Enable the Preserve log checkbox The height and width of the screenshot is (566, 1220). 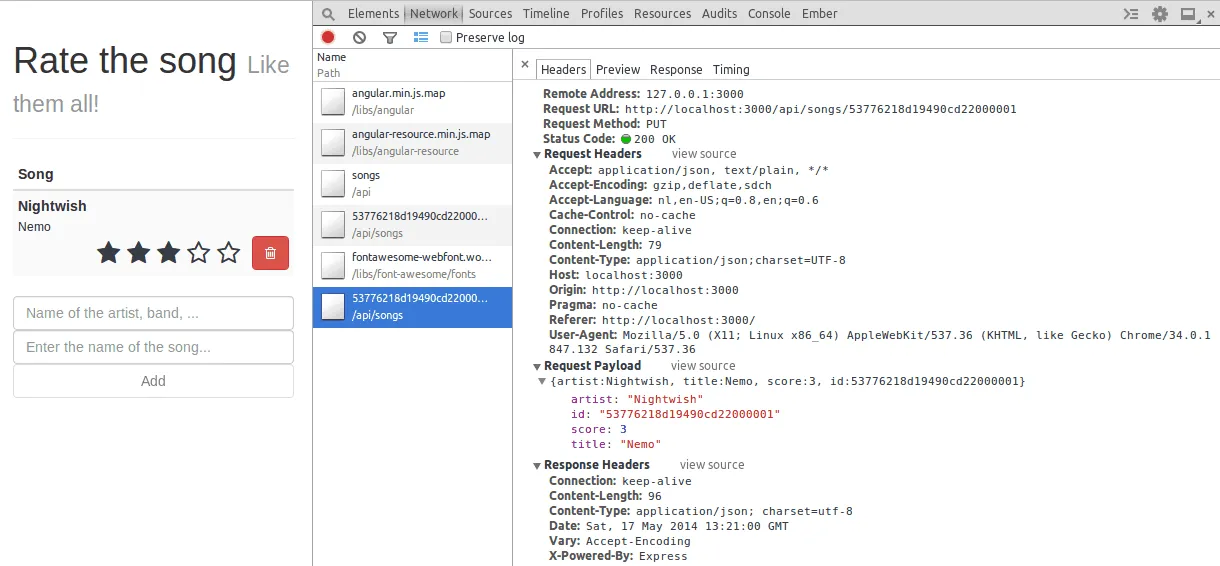447,38
